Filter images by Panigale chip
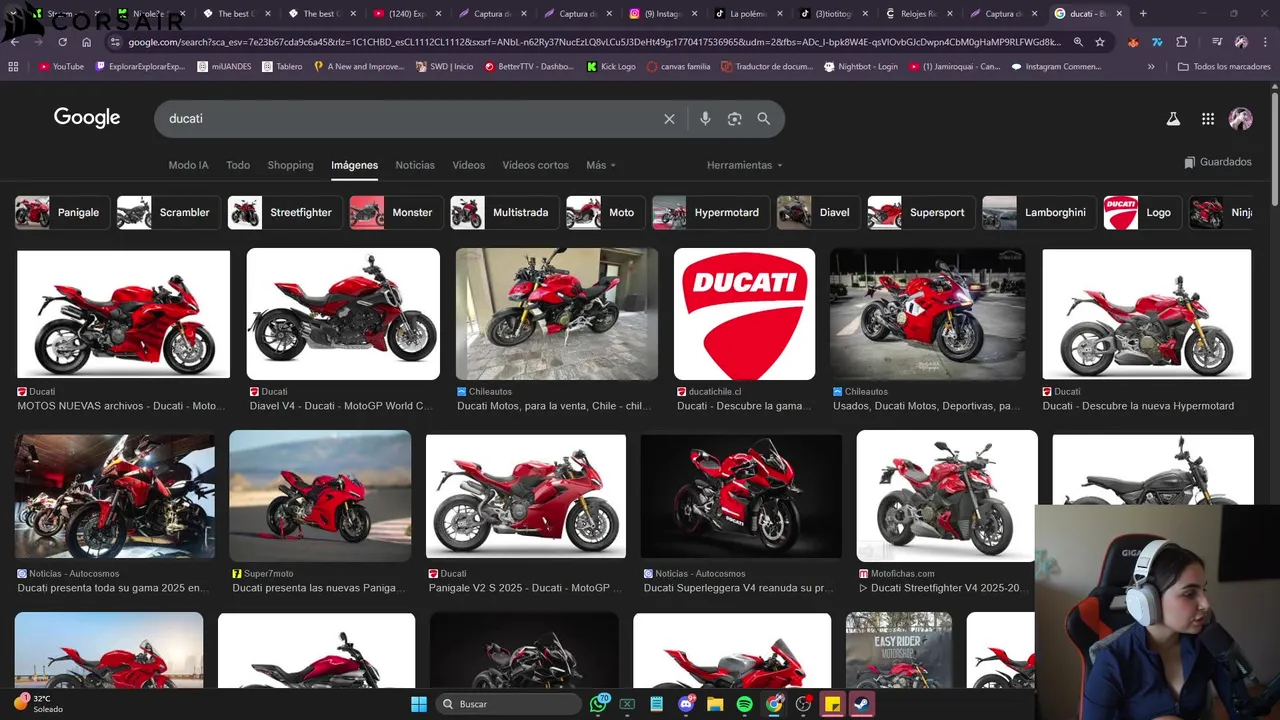This screenshot has height=720, width=1280. (62, 212)
